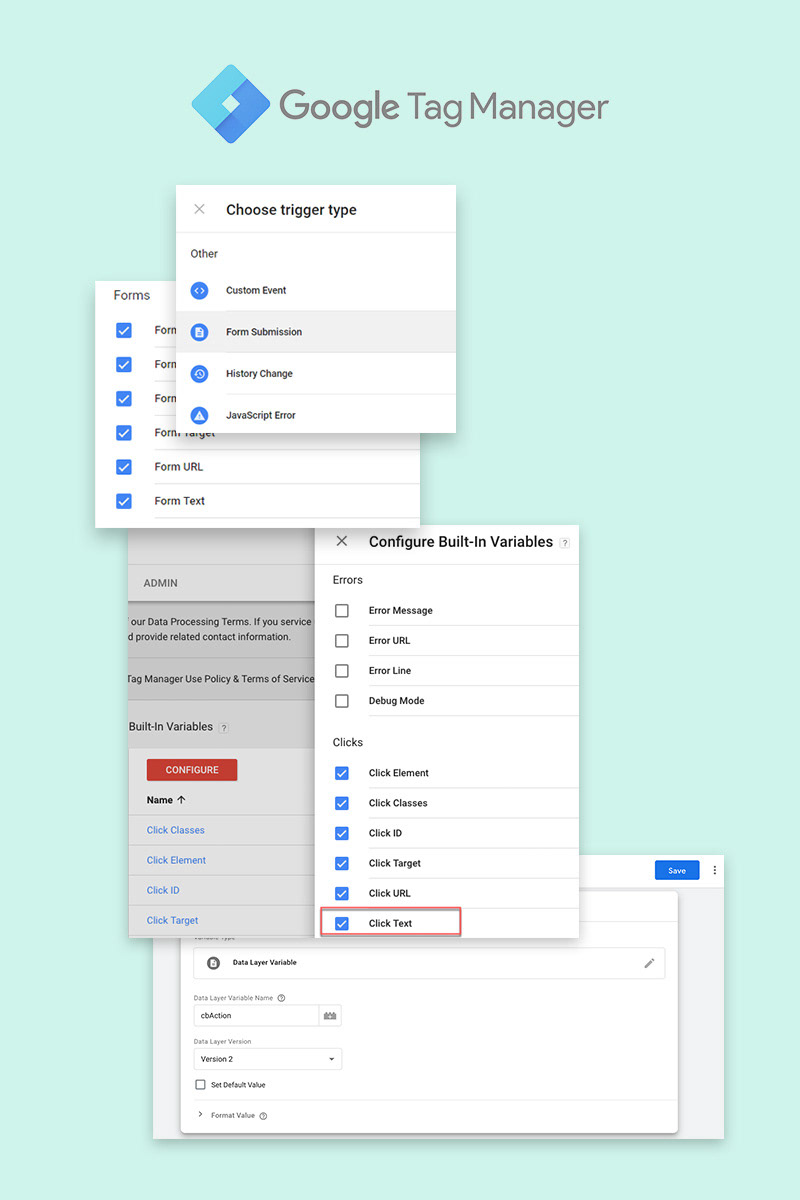Open the three-dot more options menu

click(715, 871)
